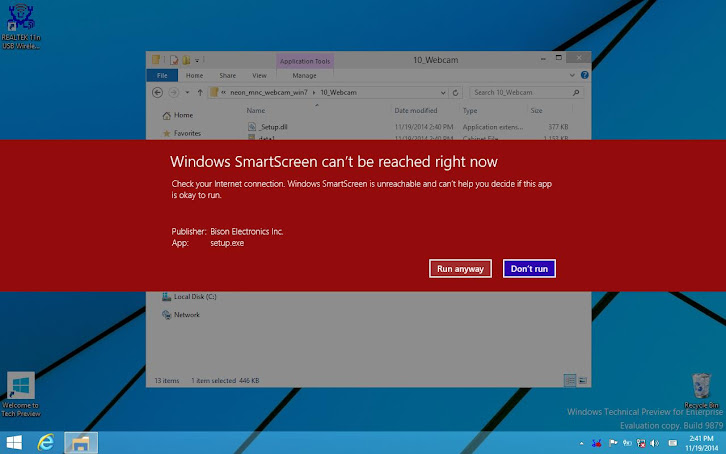
Task: Open the Share ribbon tab
Action: 227,75
